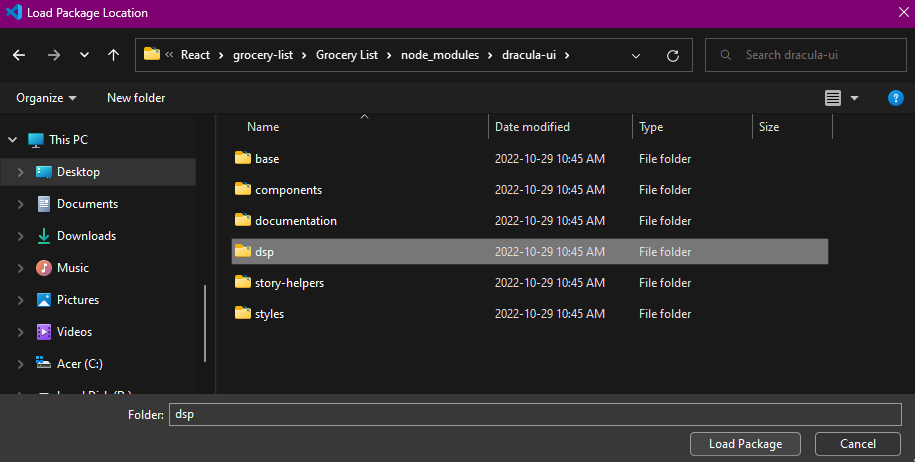The image size is (915, 462).
Task: Create a New folder
Action: pos(136,98)
